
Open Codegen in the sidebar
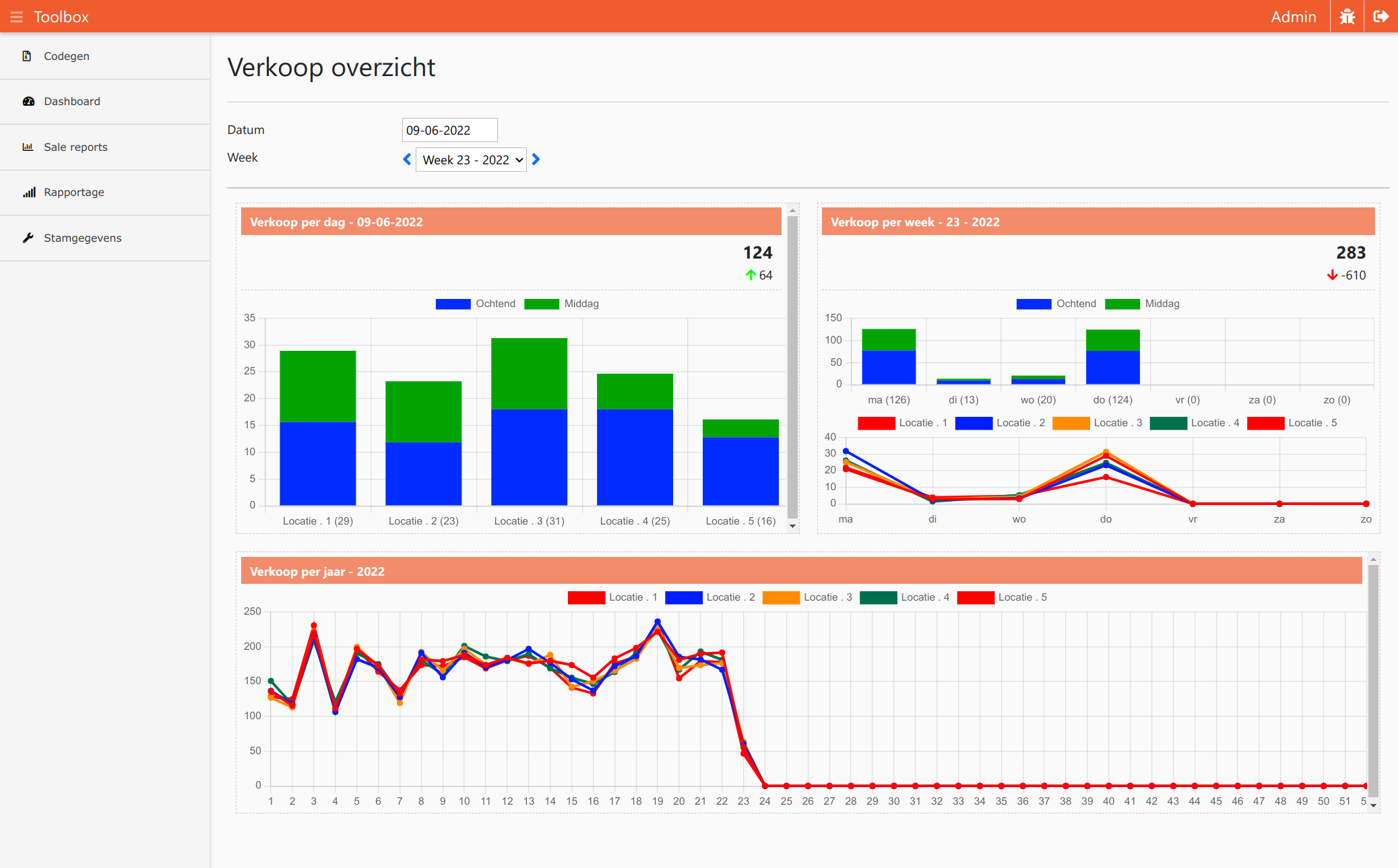coord(104,56)
